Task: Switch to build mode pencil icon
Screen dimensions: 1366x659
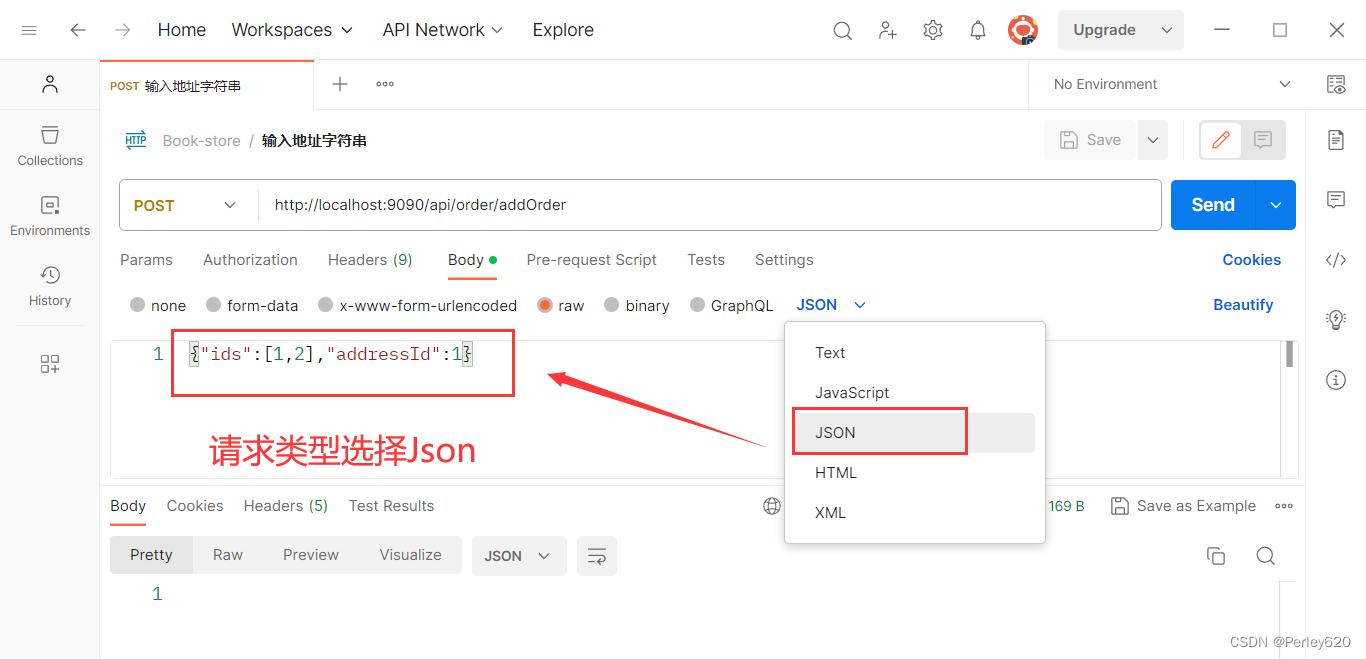Action: 1221,140
